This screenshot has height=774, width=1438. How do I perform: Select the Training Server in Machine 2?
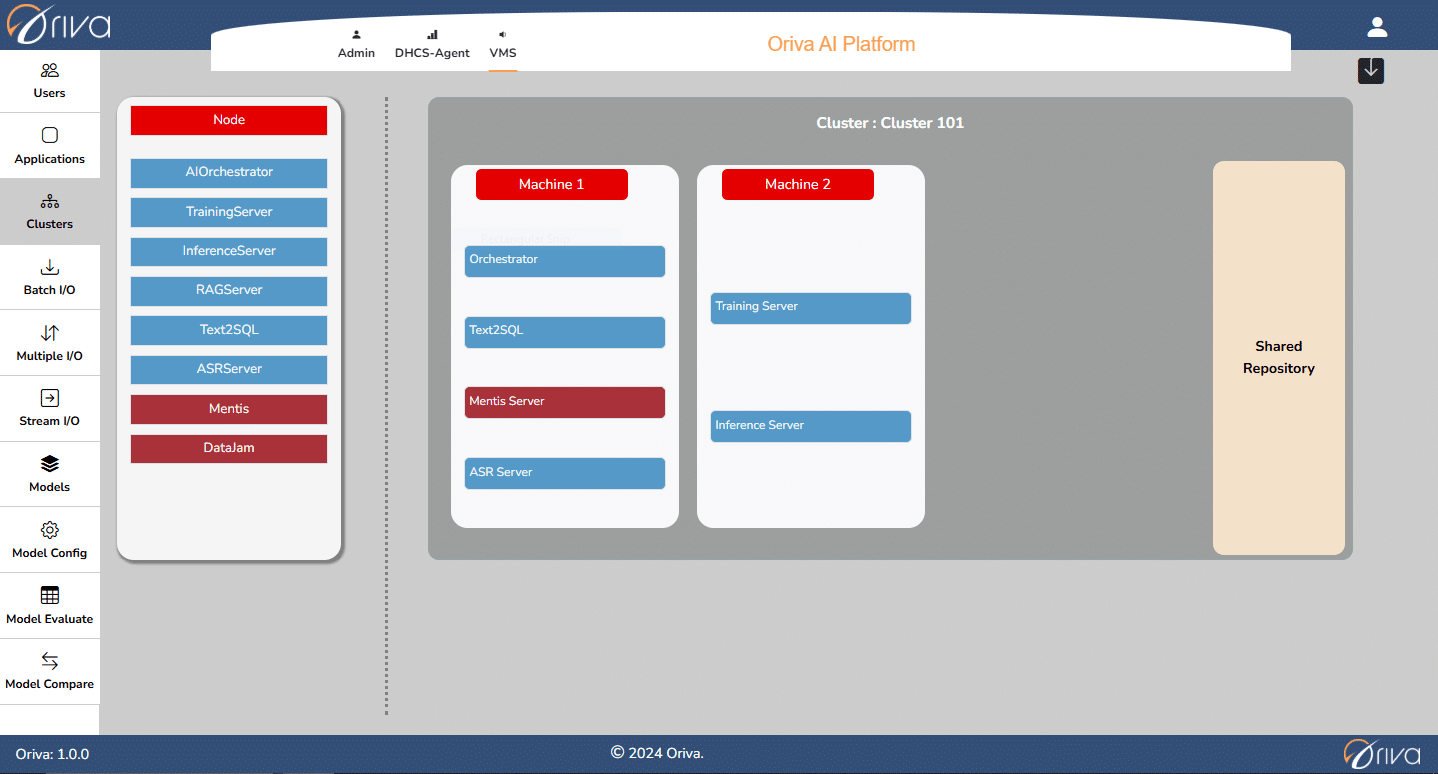click(810, 308)
